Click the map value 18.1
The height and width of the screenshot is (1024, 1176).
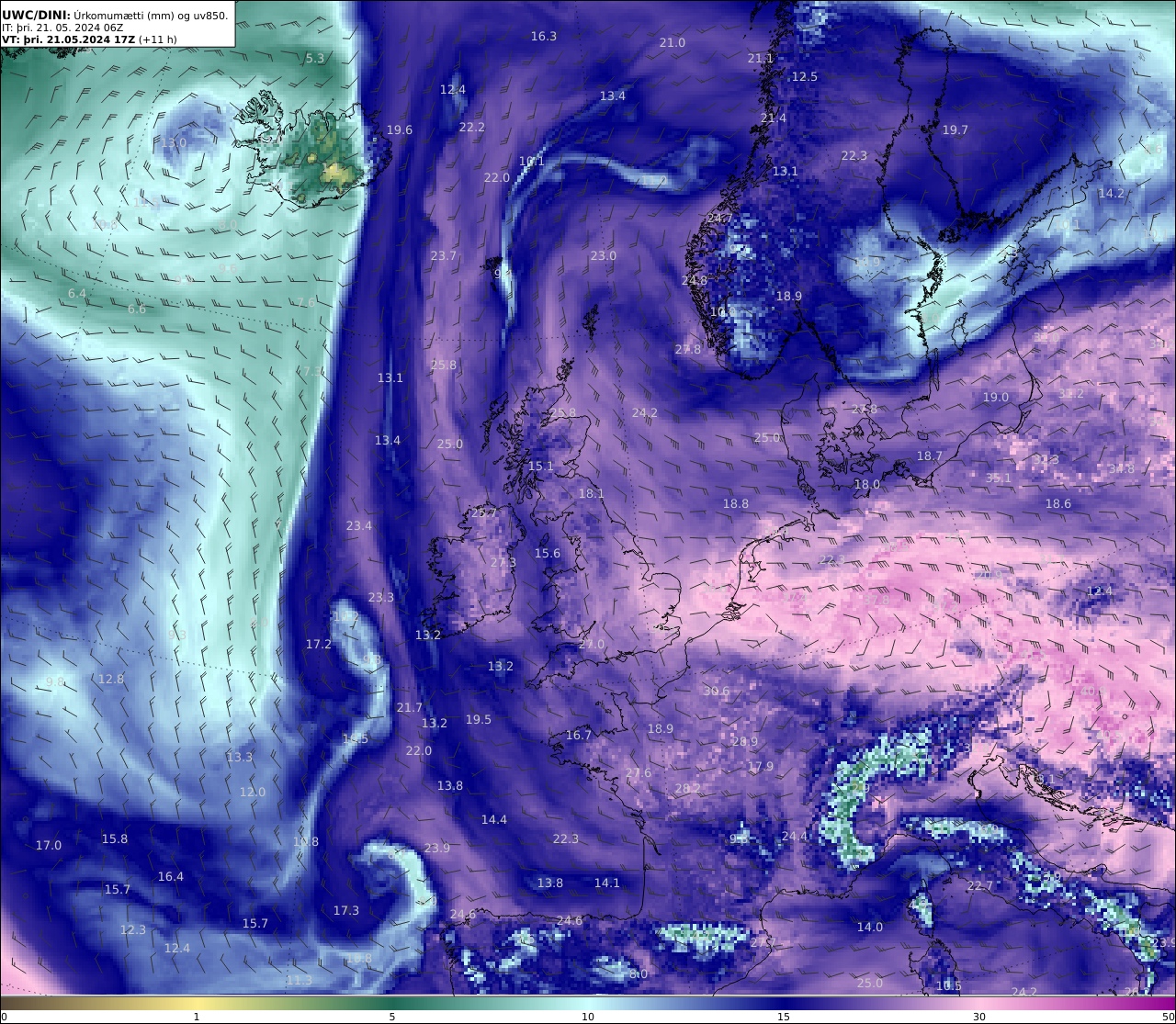coord(592,494)
